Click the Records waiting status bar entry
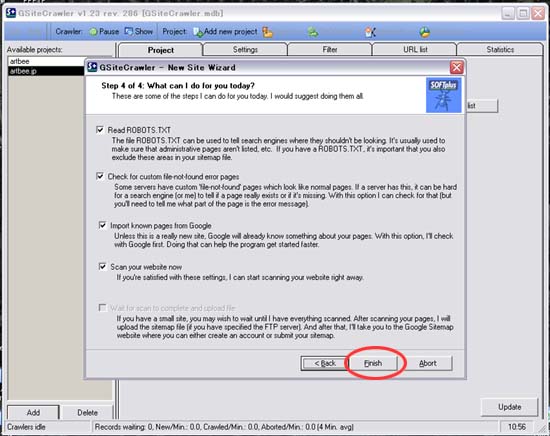550x436 pixels. tap(224, 427)
